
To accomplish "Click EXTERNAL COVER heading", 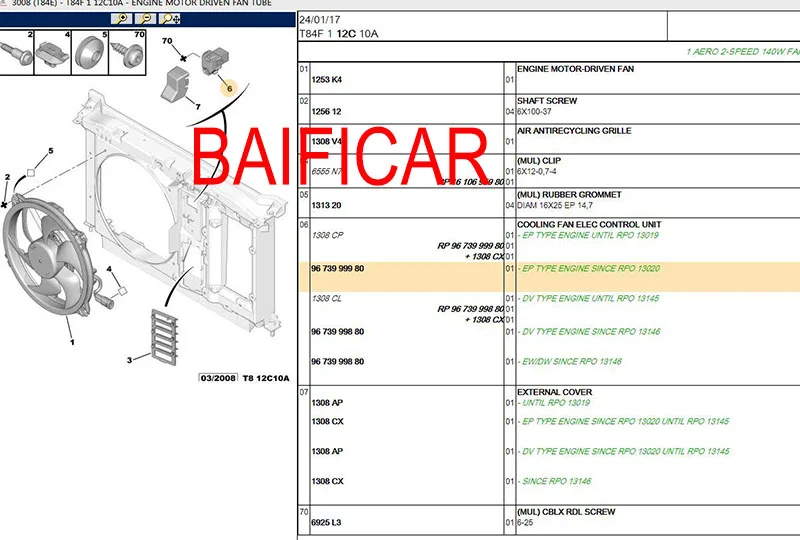I will (555, 392).
